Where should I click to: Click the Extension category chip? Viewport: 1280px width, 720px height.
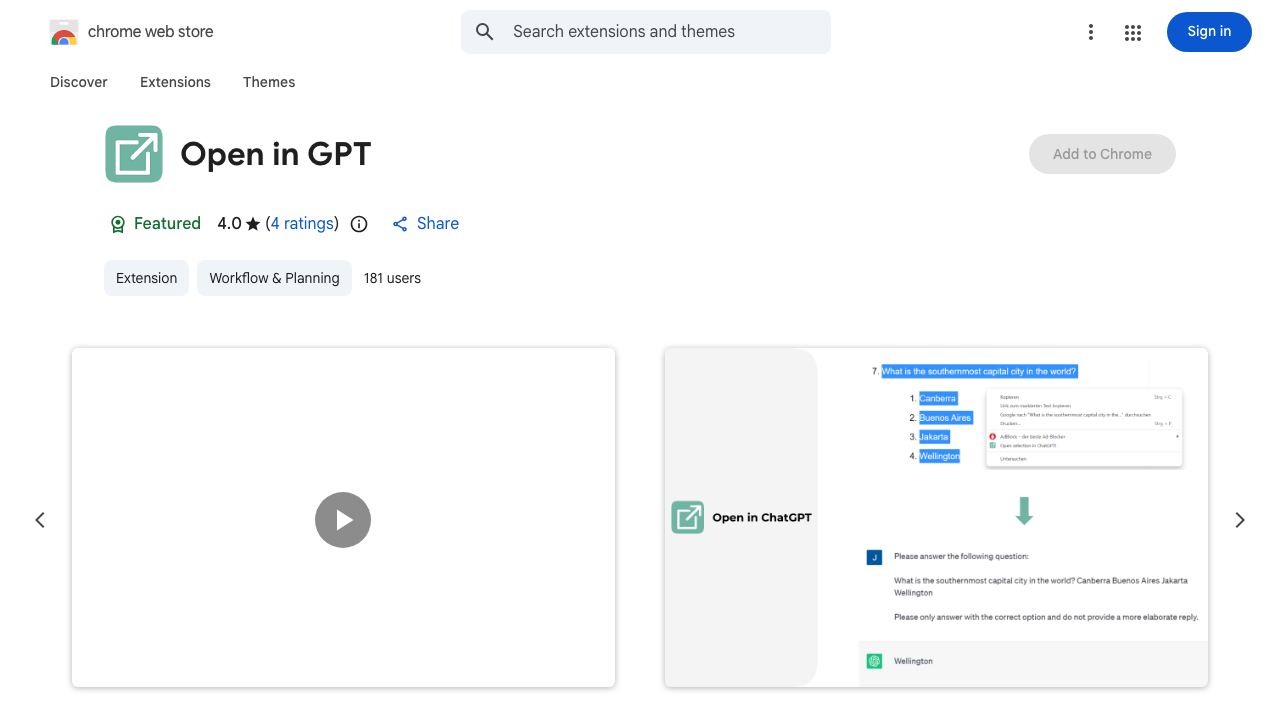(x=146, y=278)
